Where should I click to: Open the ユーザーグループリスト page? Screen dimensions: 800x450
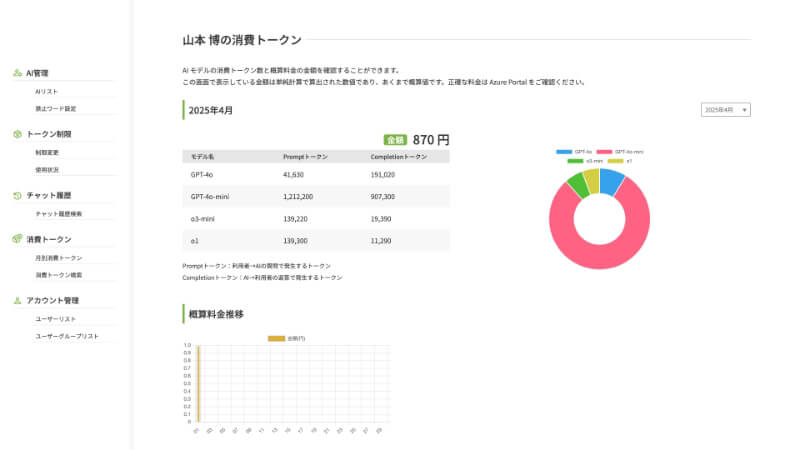pos(67,336)
